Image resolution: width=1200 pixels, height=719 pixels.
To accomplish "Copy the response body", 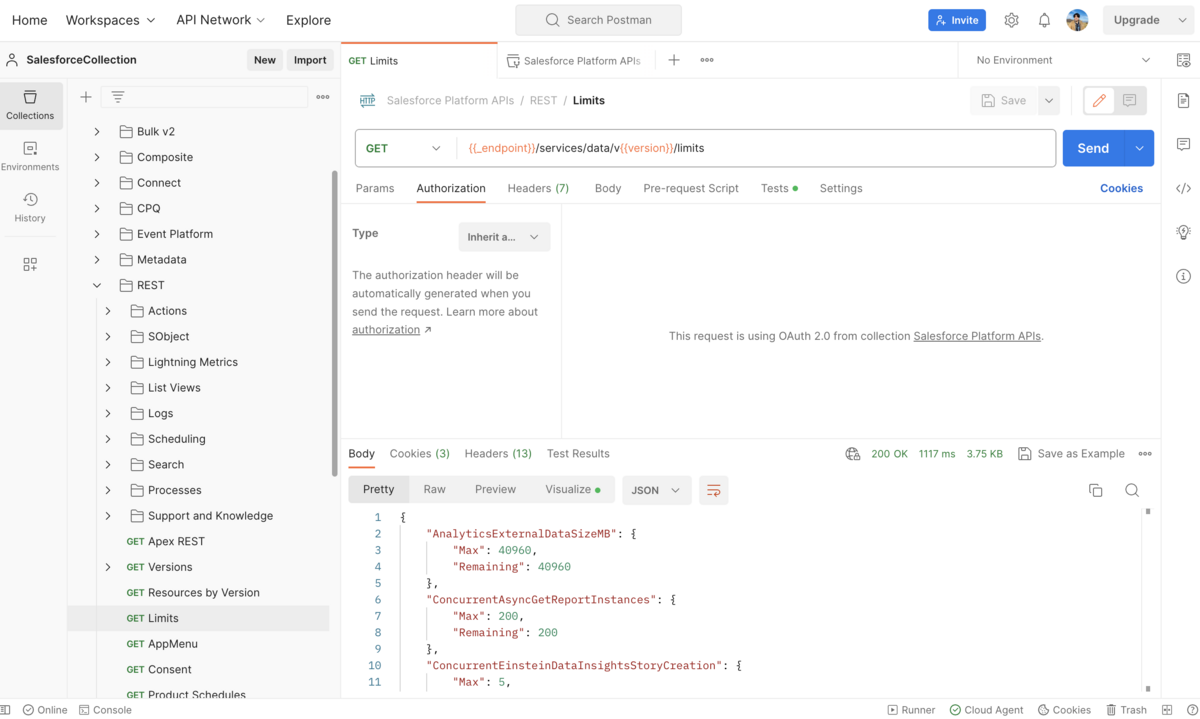I will click(1096, 490).
